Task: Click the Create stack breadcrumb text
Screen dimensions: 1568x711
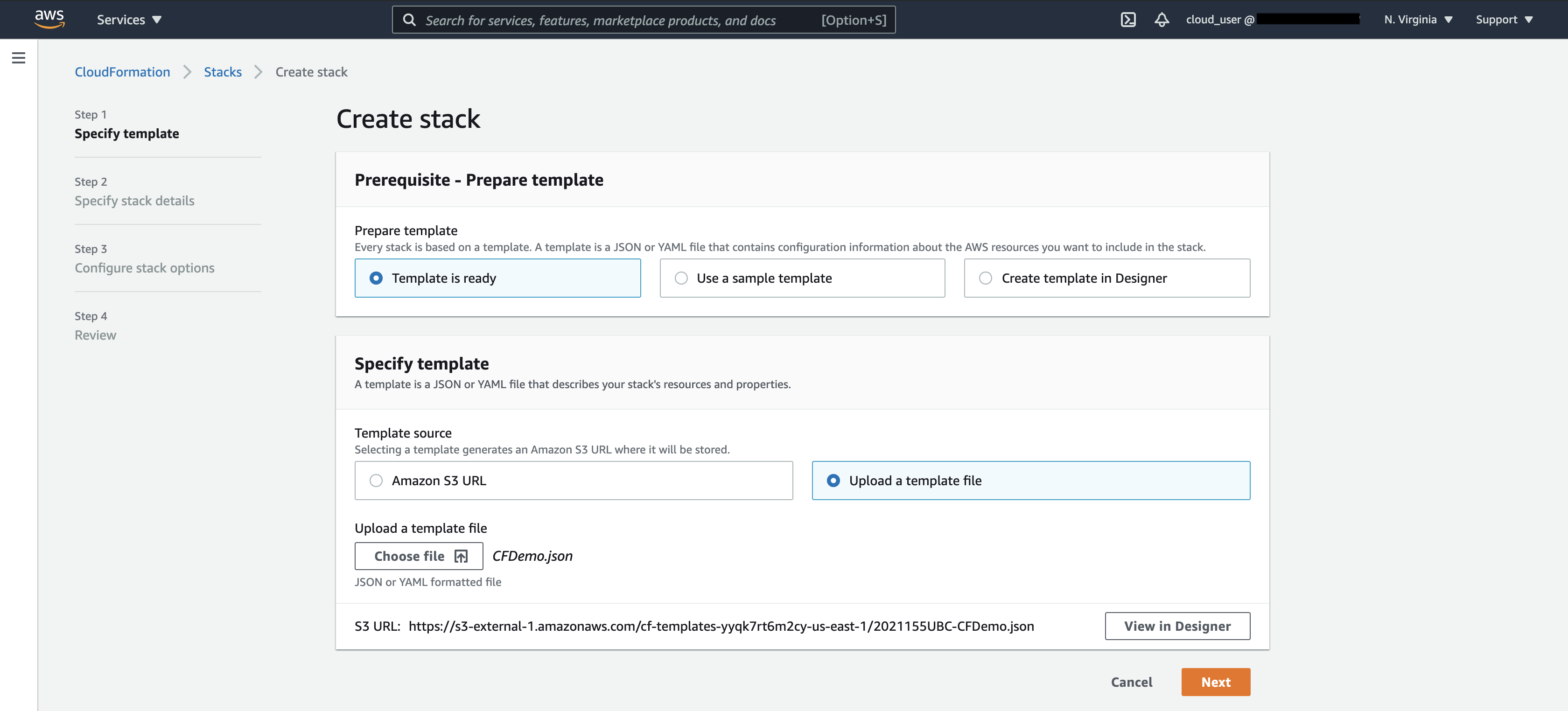Action: click(x=311, y=72)
